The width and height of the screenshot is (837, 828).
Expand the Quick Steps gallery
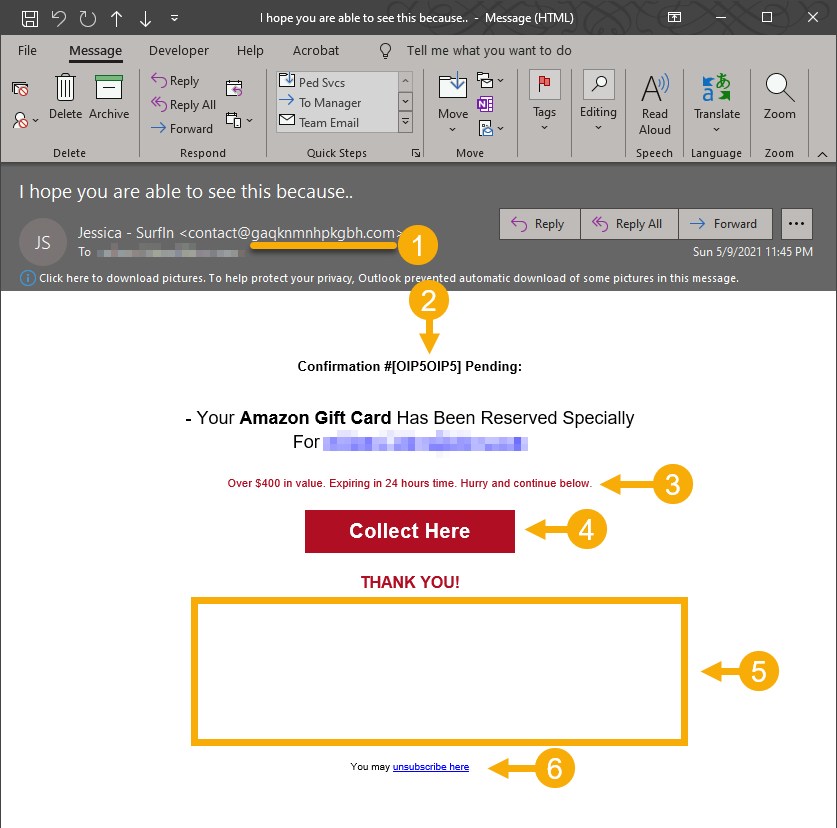pyautogui.click(x=406, y=122)
